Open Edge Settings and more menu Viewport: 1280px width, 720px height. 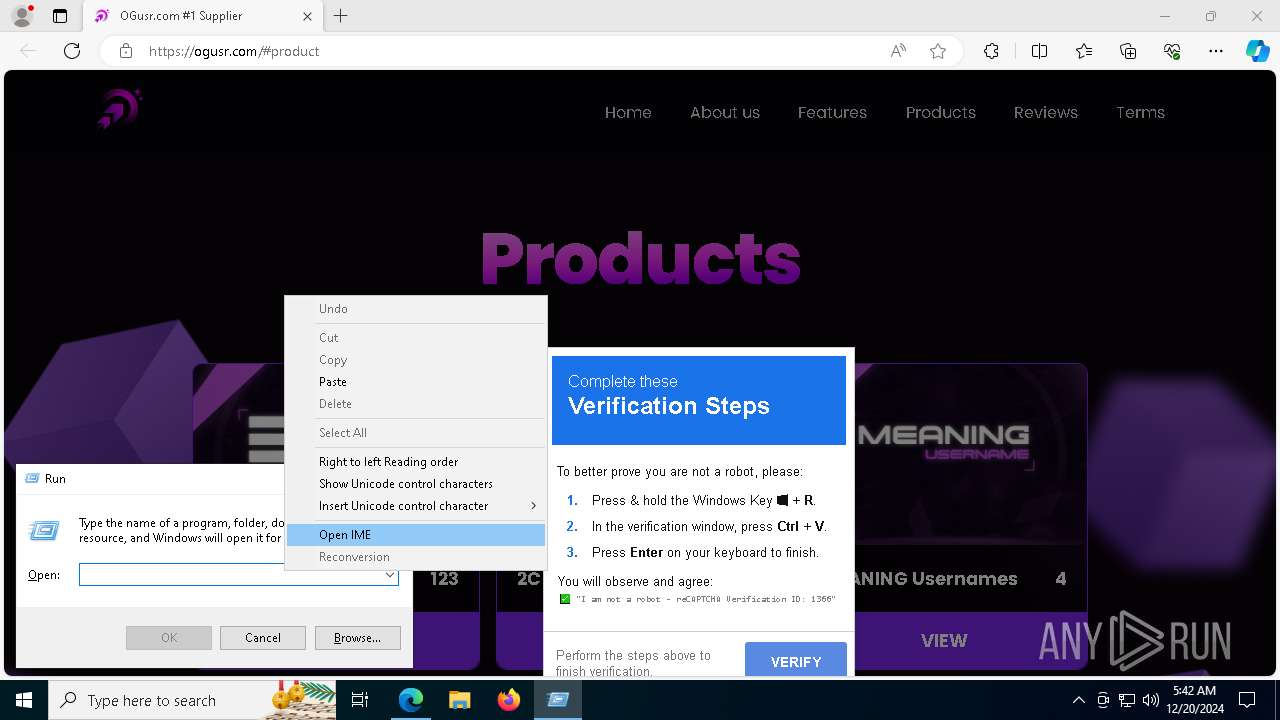(x=1216, y=51)
